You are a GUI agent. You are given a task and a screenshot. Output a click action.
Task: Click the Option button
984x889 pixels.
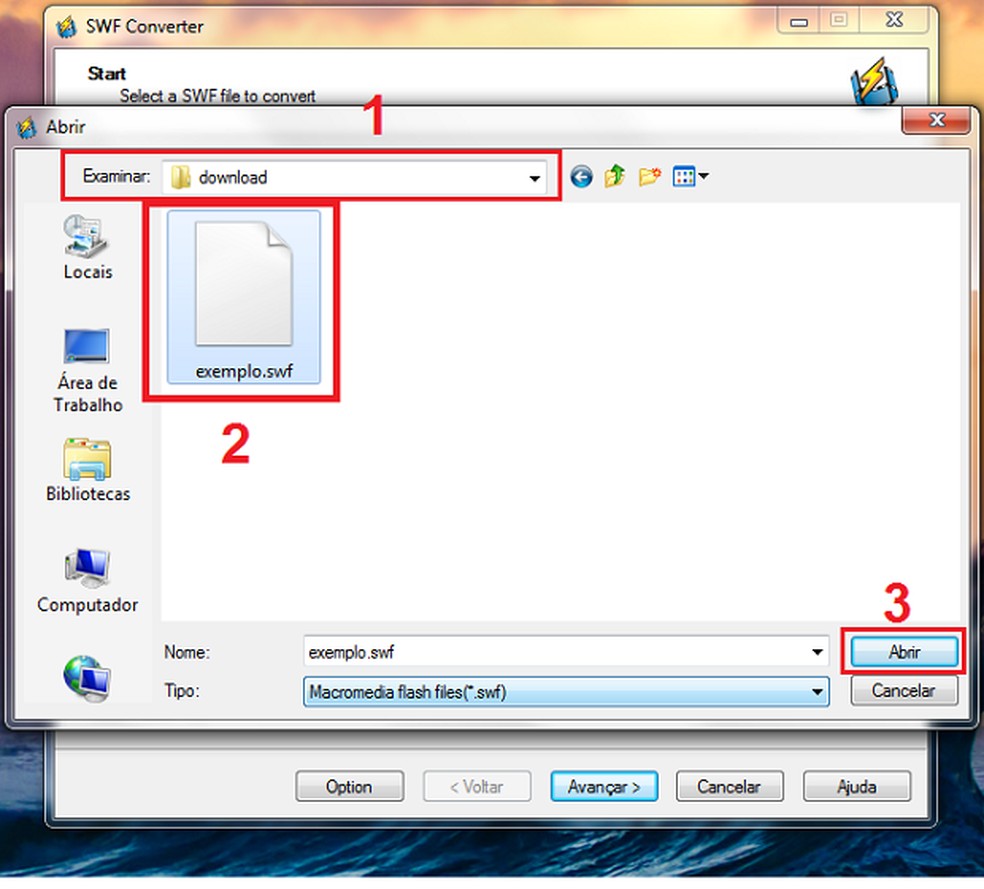click(x=349, y=787)
